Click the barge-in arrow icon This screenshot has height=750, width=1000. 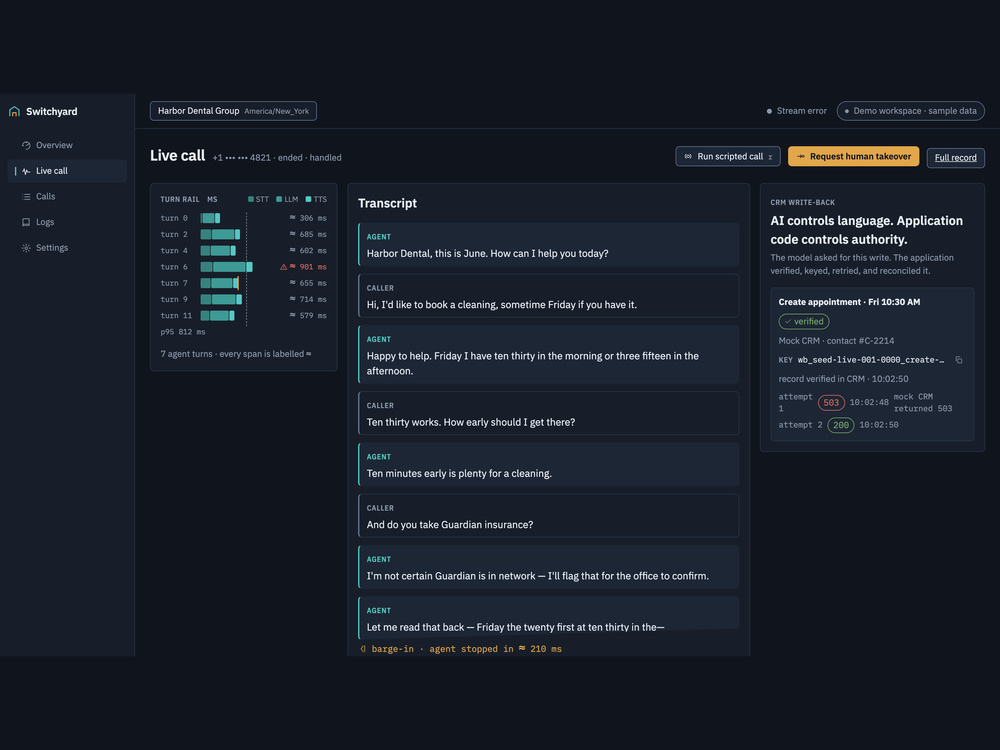click(x=363, y=649)
